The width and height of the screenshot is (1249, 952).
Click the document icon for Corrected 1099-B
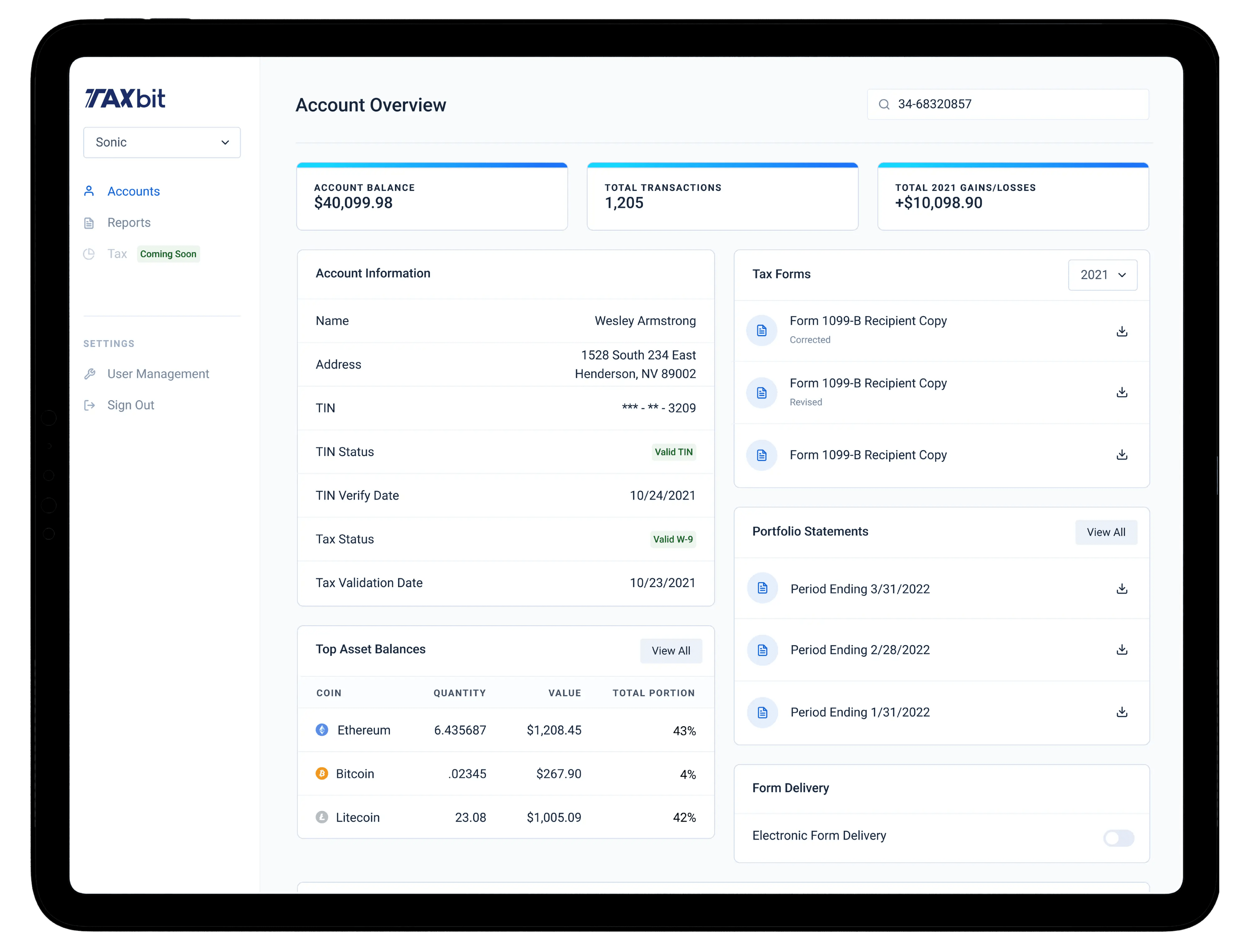pyautogui.click(x=762, y=330)
